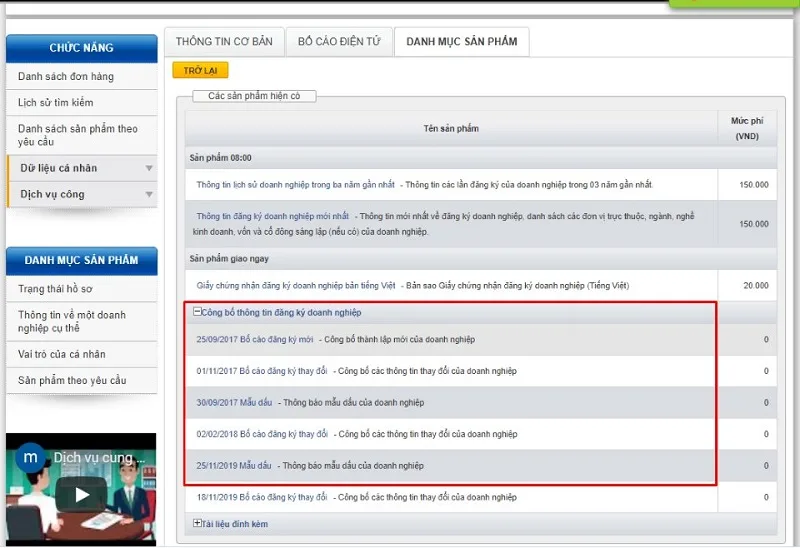Viewport: 800px width, 548px height.
Task: Click the Trở lại button
Action: point(201,70)
